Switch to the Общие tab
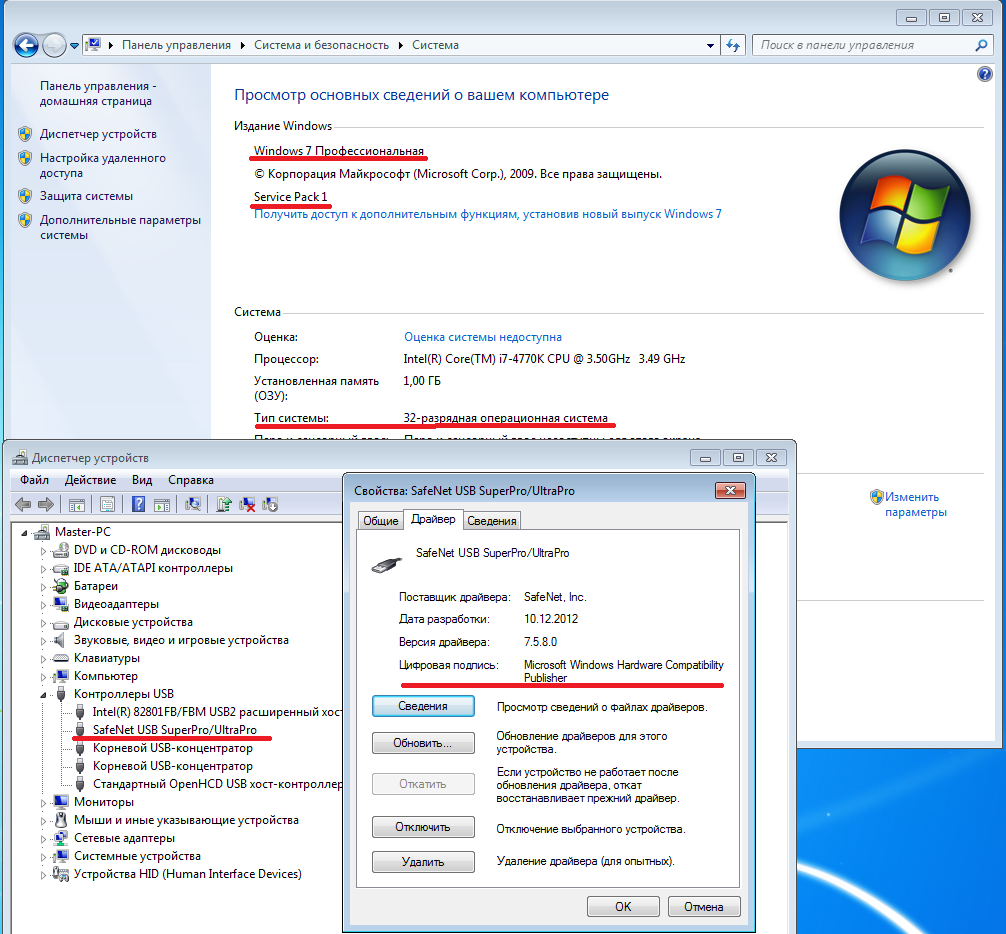The image size is (1006, 934). point(380,521)
